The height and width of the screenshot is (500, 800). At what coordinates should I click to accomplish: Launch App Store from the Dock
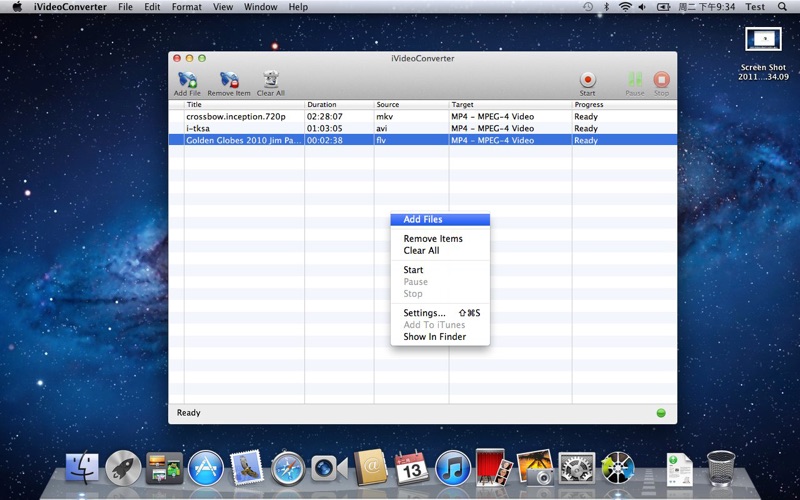(x=206, y=467)
